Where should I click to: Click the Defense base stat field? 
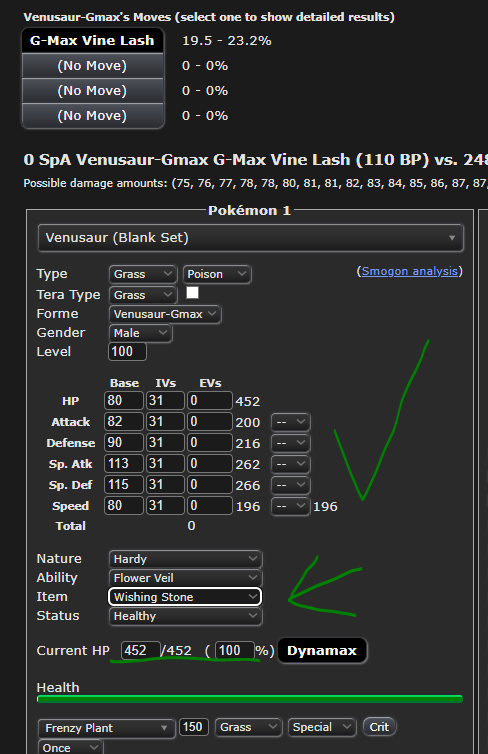point(124,443)
